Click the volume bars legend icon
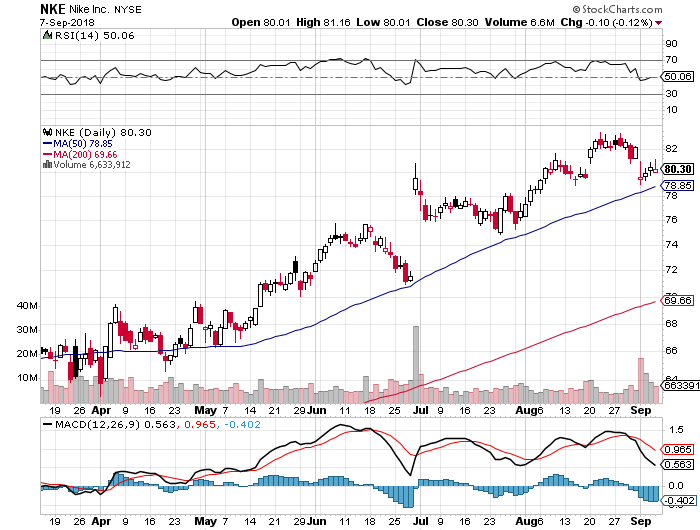Image resolution: width=700 pixels, height=530 pixels. click(47, 164)
